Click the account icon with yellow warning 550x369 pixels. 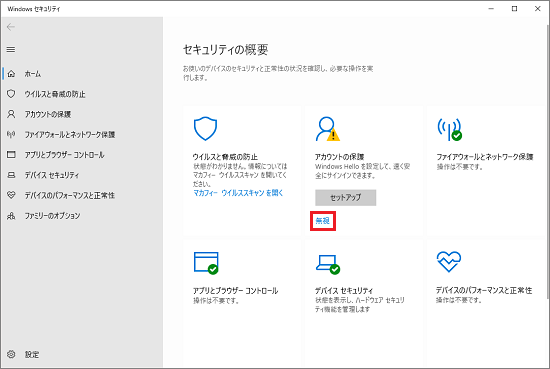328,129
